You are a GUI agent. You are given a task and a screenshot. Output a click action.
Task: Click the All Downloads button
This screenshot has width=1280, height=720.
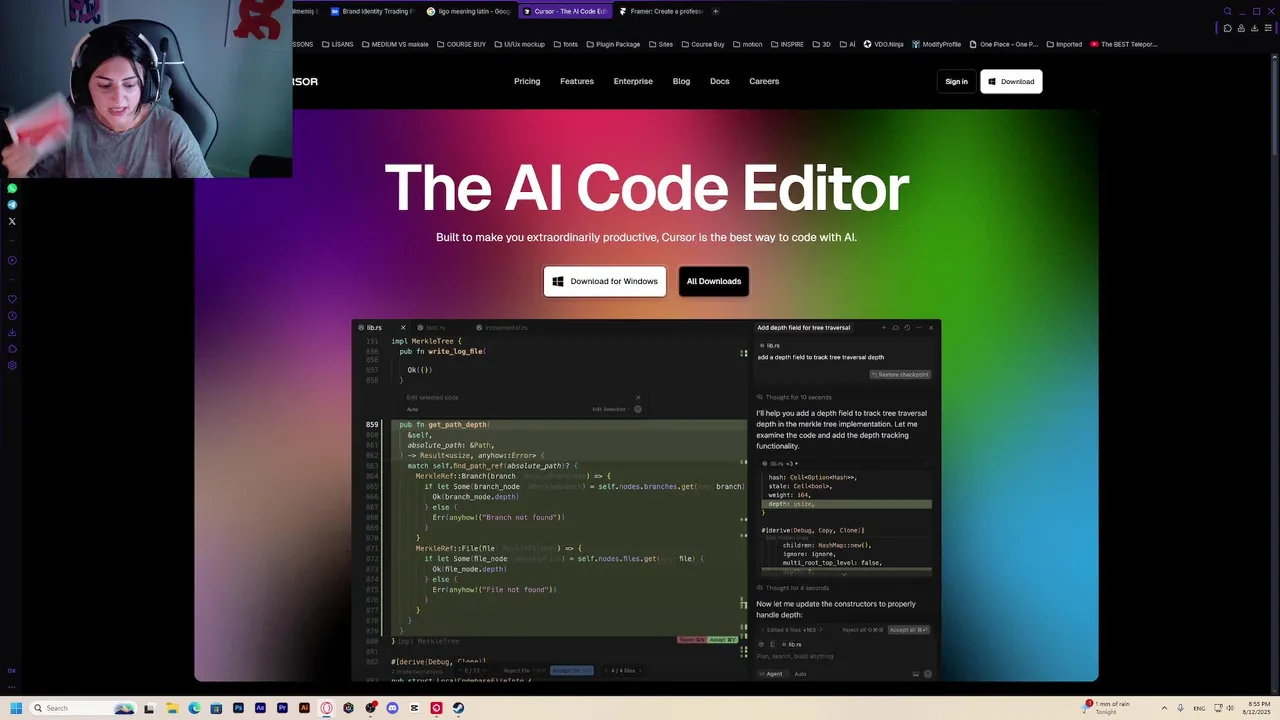(x=714, y=281)
